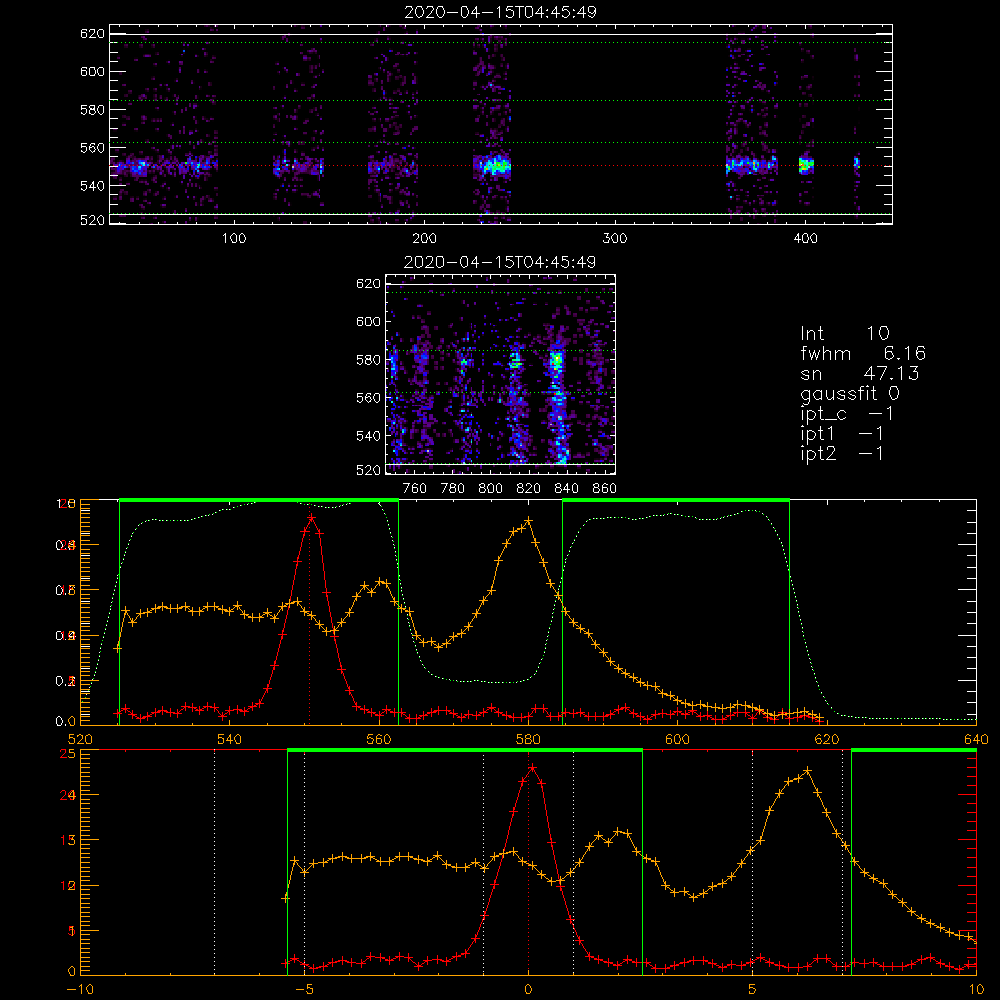
Task: Click the x-axis label 640 of third plot
Action: [976, 739]
